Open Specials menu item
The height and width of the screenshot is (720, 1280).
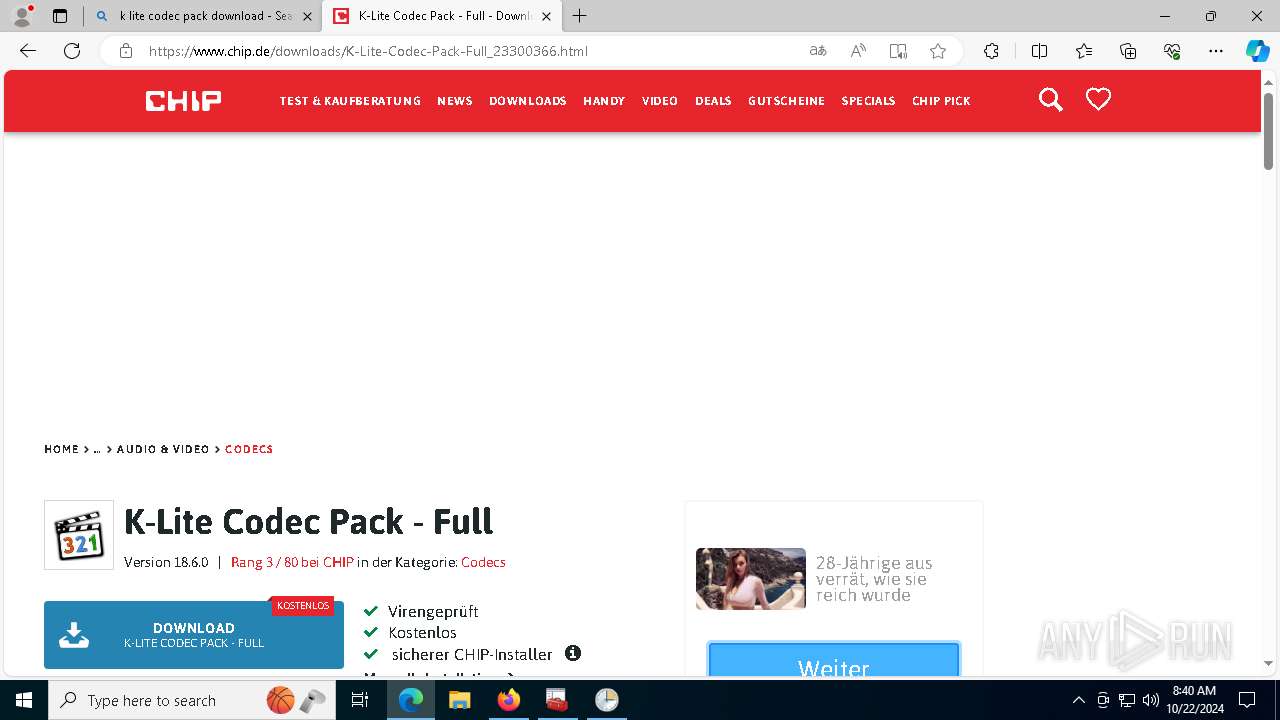click(x=868, y=101)
